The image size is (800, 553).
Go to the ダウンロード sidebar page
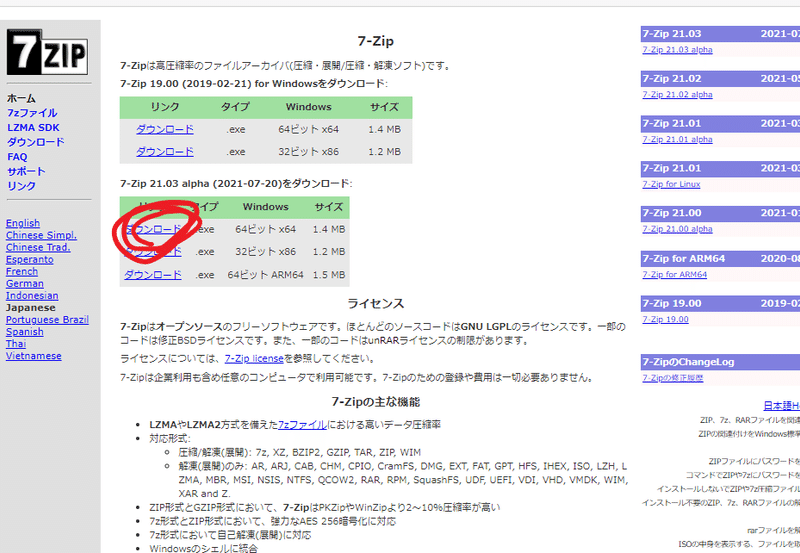point(36,142)
